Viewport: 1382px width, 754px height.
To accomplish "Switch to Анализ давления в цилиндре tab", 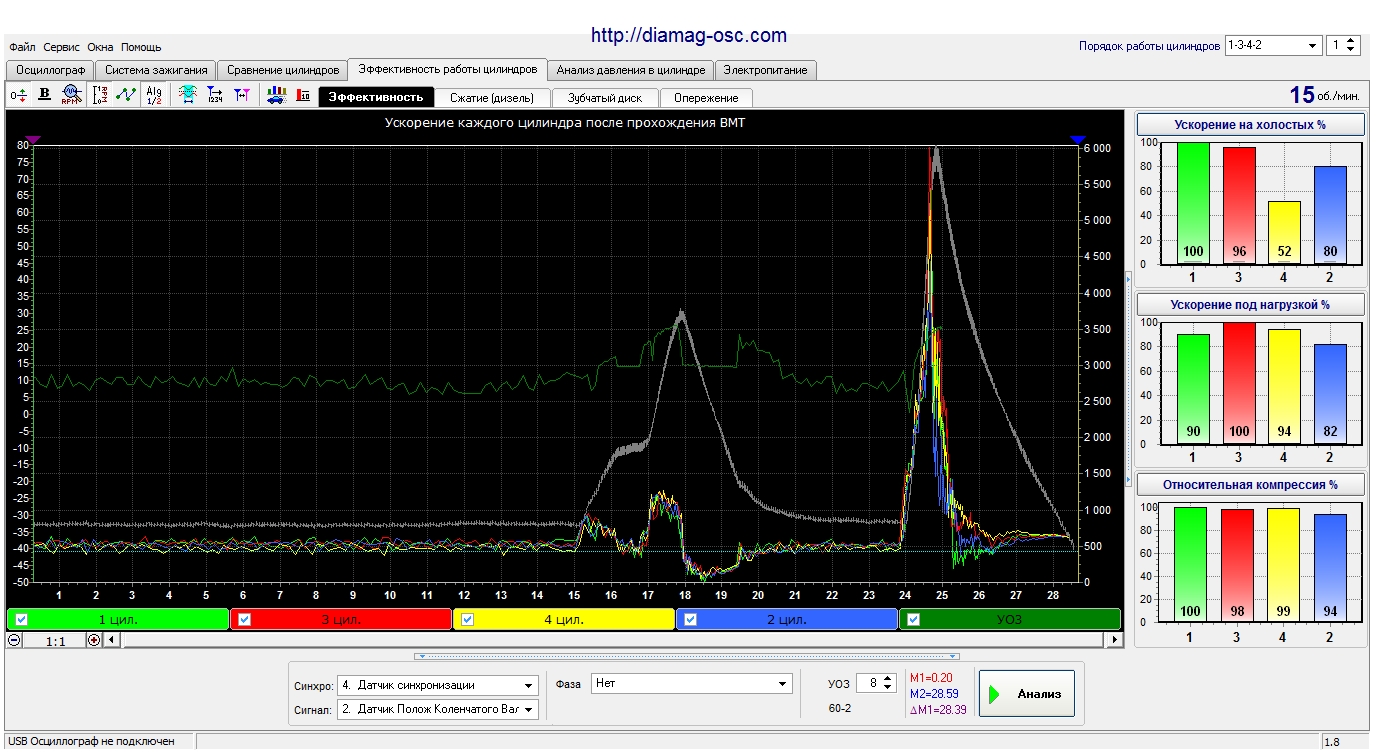I will [631, 70].
